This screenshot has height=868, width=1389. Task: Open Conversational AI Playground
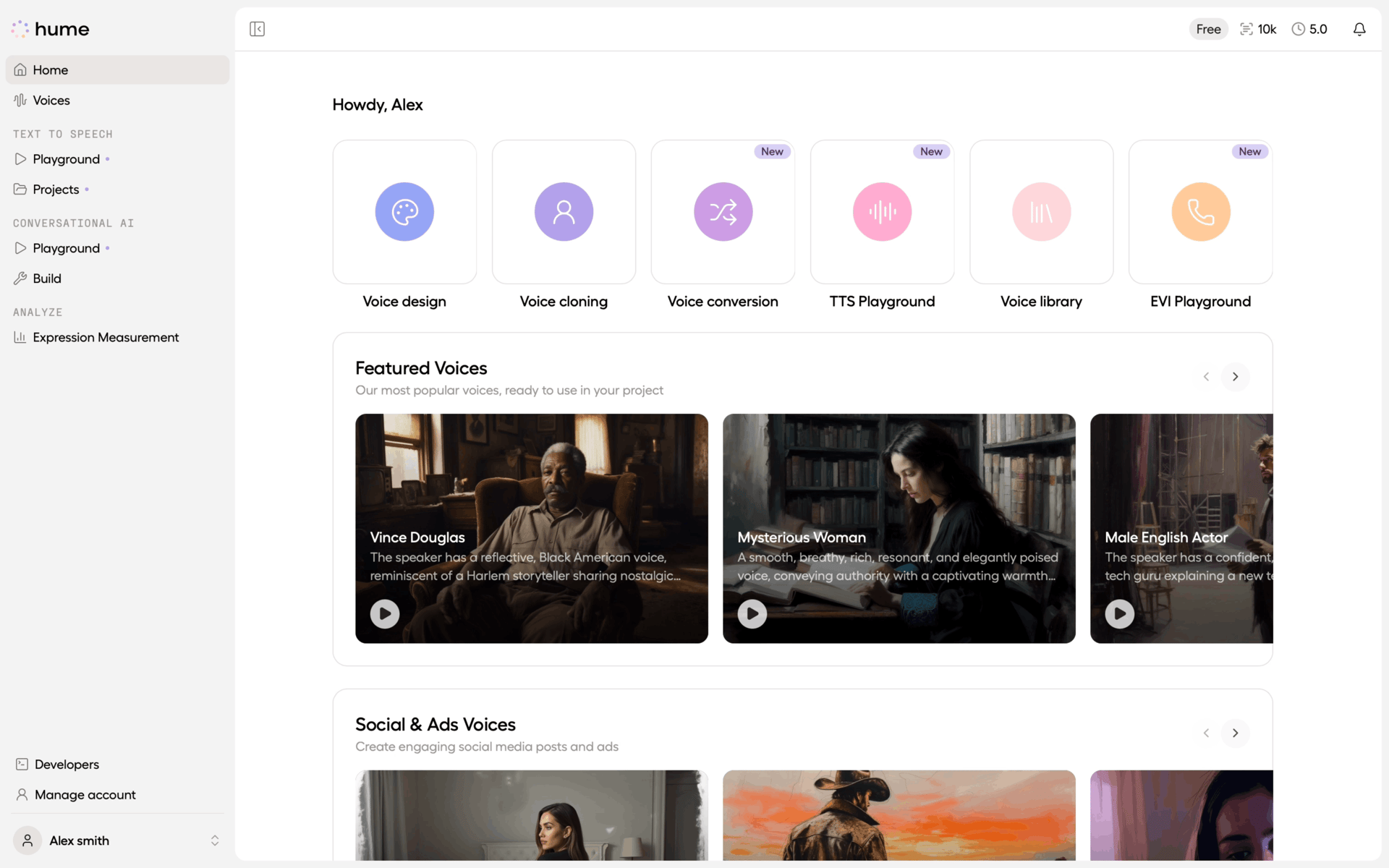[x=117, y=248]
